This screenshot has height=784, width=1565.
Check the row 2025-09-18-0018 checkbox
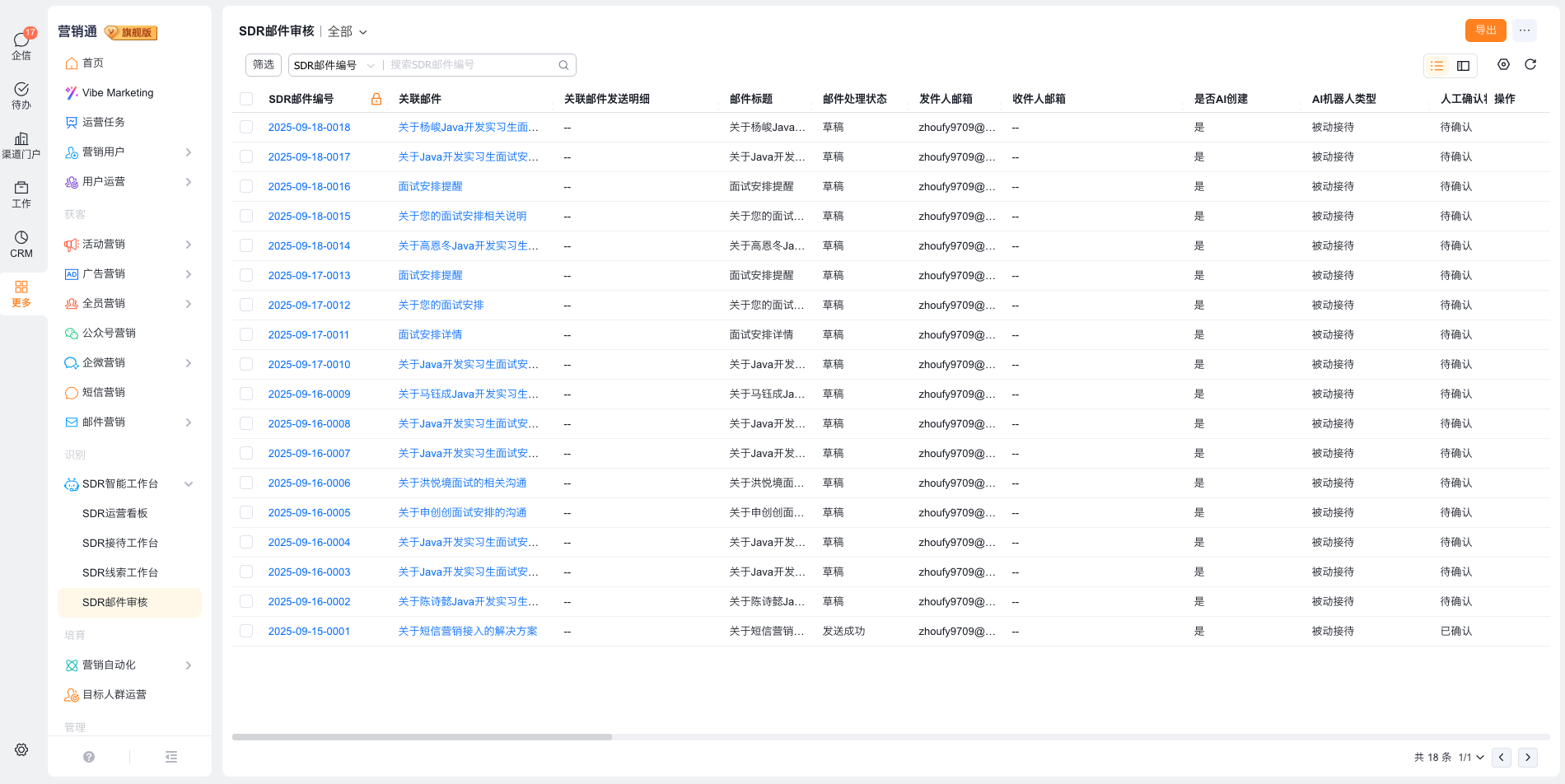[246, 128]
